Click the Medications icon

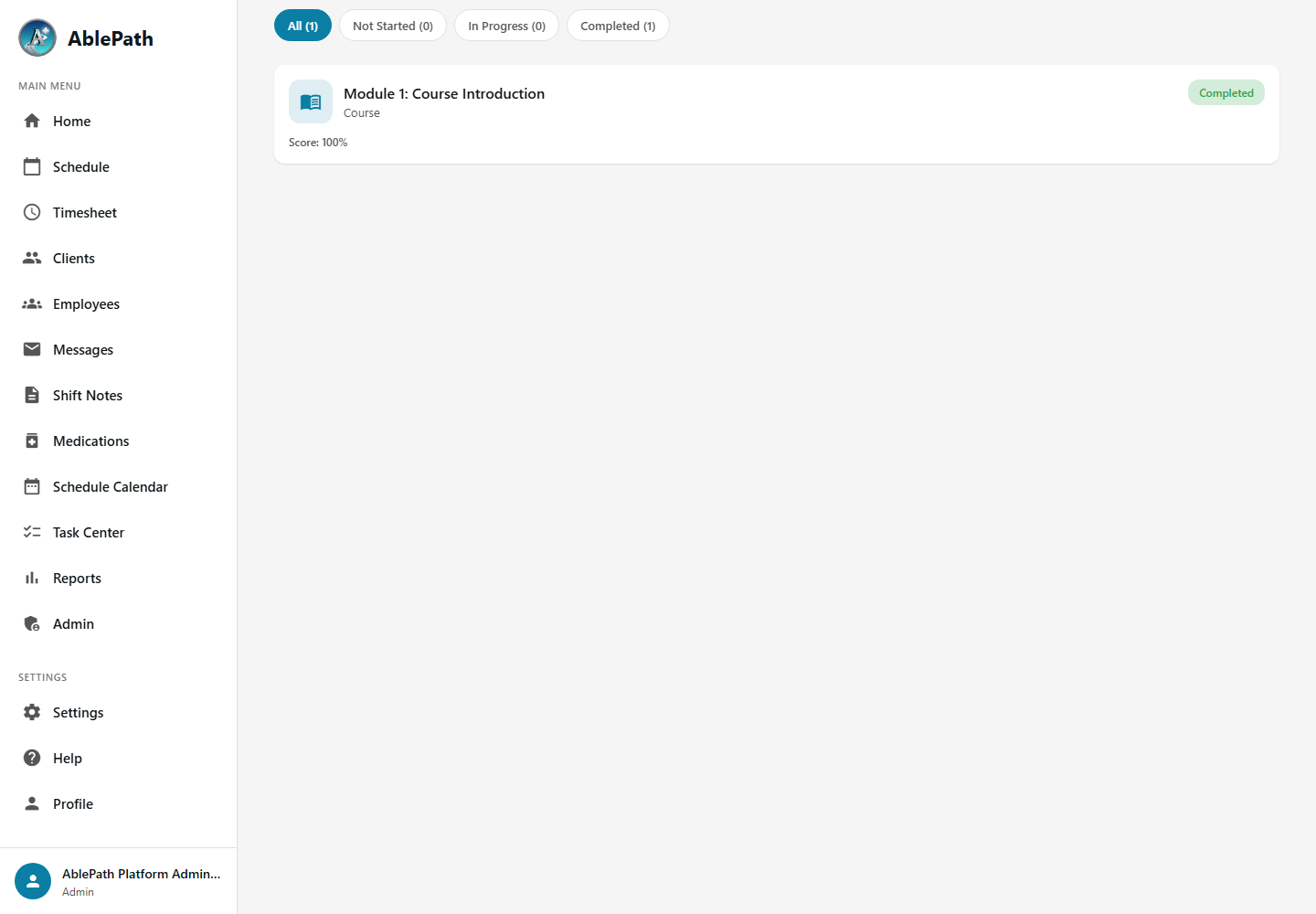pos(32,441)
